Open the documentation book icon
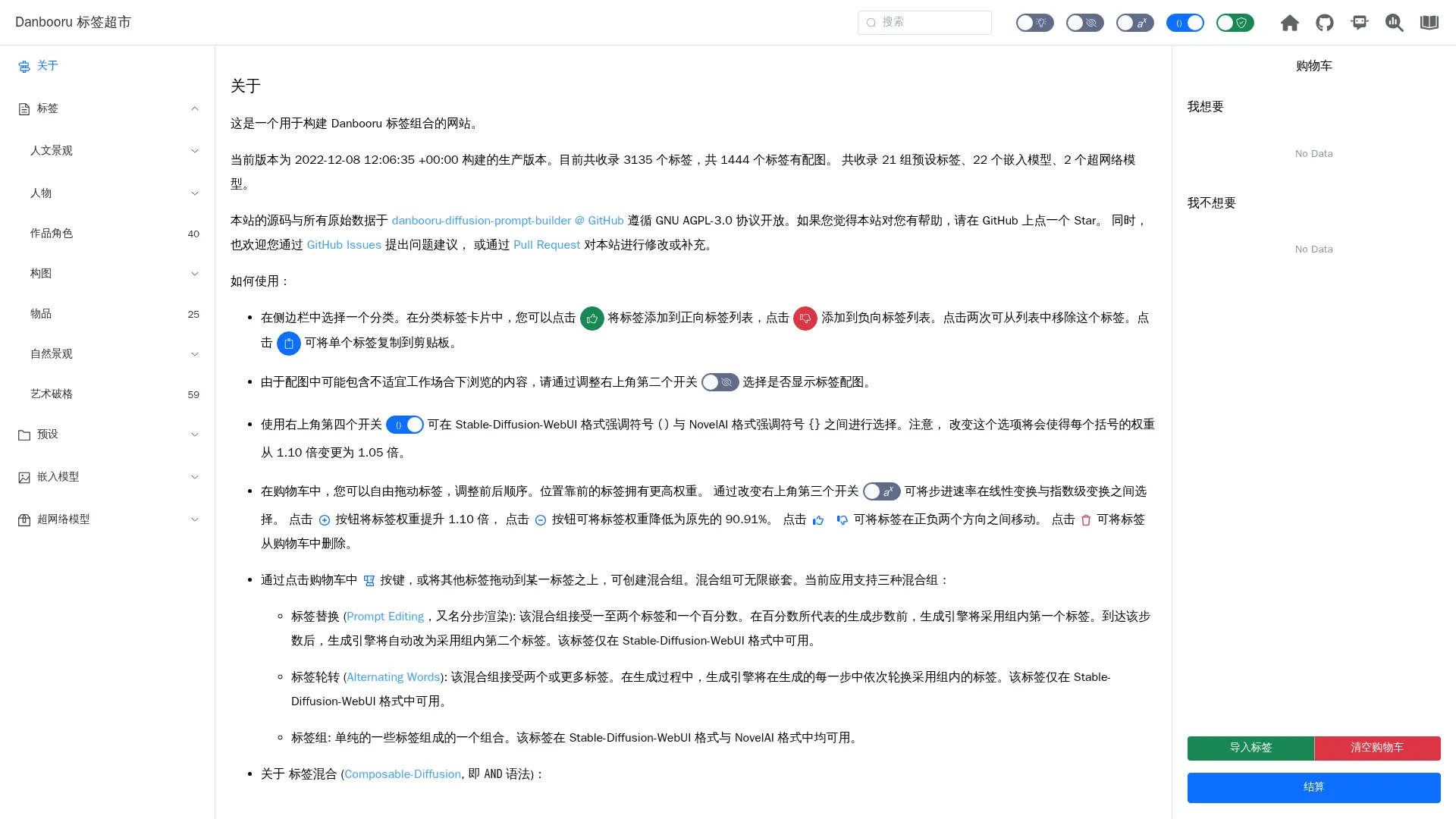The height and width of the screenshot is (819, 1456). click(x=1429, y=23)
